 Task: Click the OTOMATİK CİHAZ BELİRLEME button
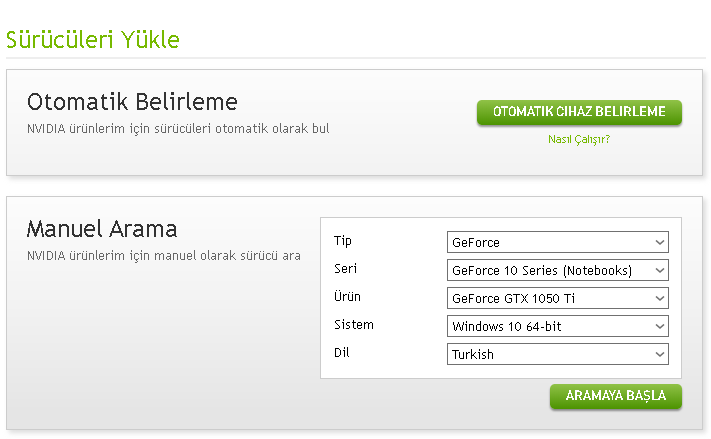579,112
